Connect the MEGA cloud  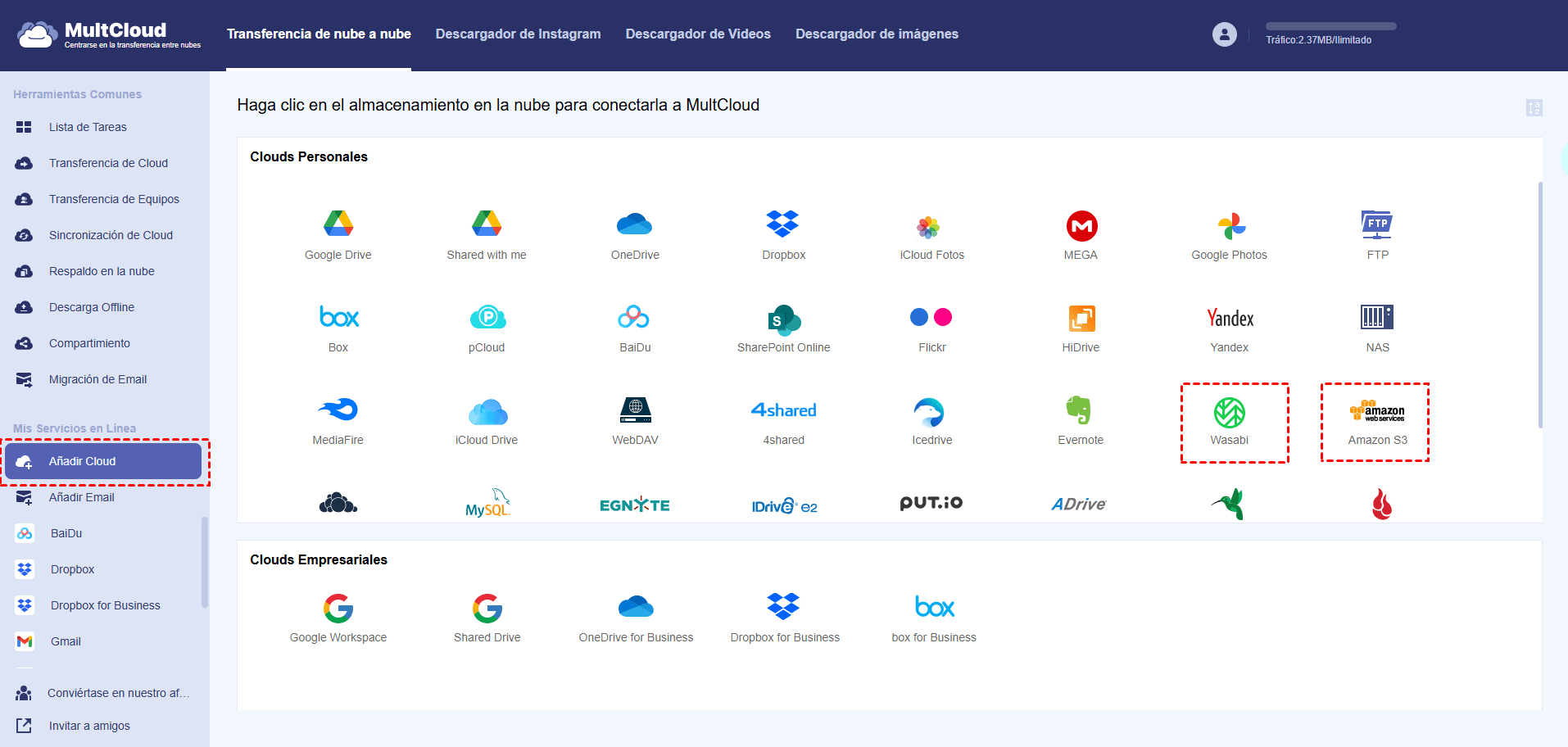(x=1081, y=235)
